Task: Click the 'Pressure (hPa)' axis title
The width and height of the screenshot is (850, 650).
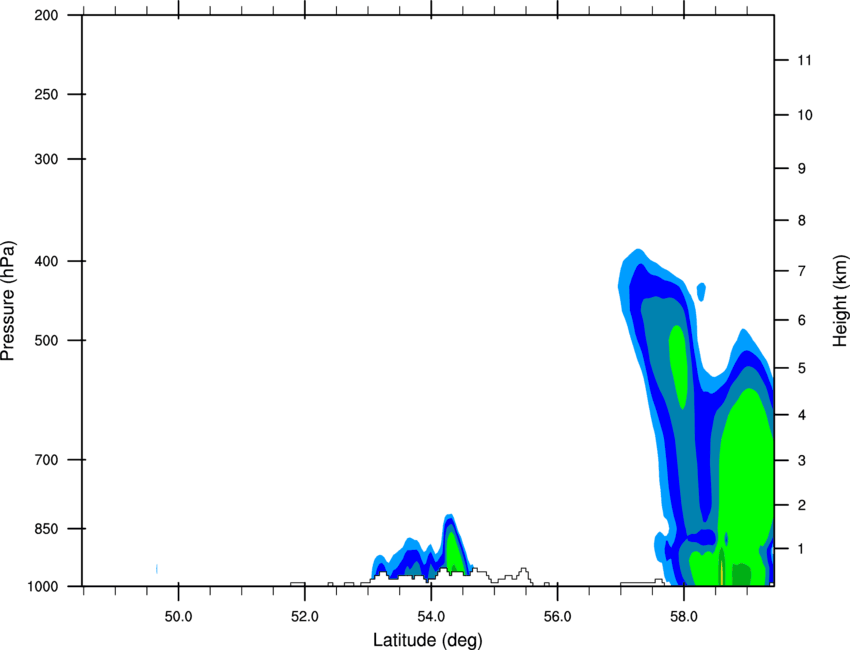Action: 8,301
